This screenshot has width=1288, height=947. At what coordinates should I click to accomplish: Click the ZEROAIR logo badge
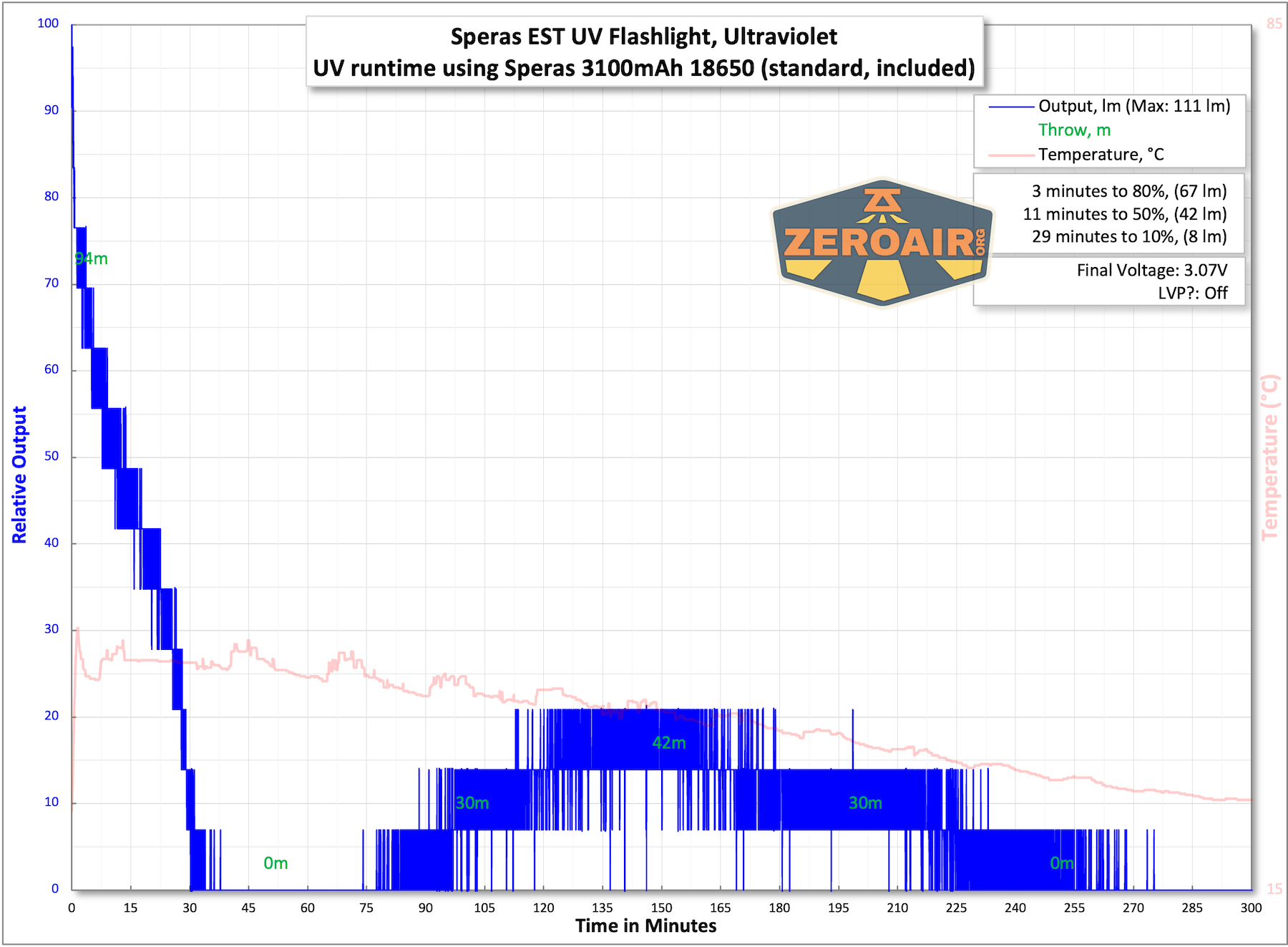click(x=882, y=242)
